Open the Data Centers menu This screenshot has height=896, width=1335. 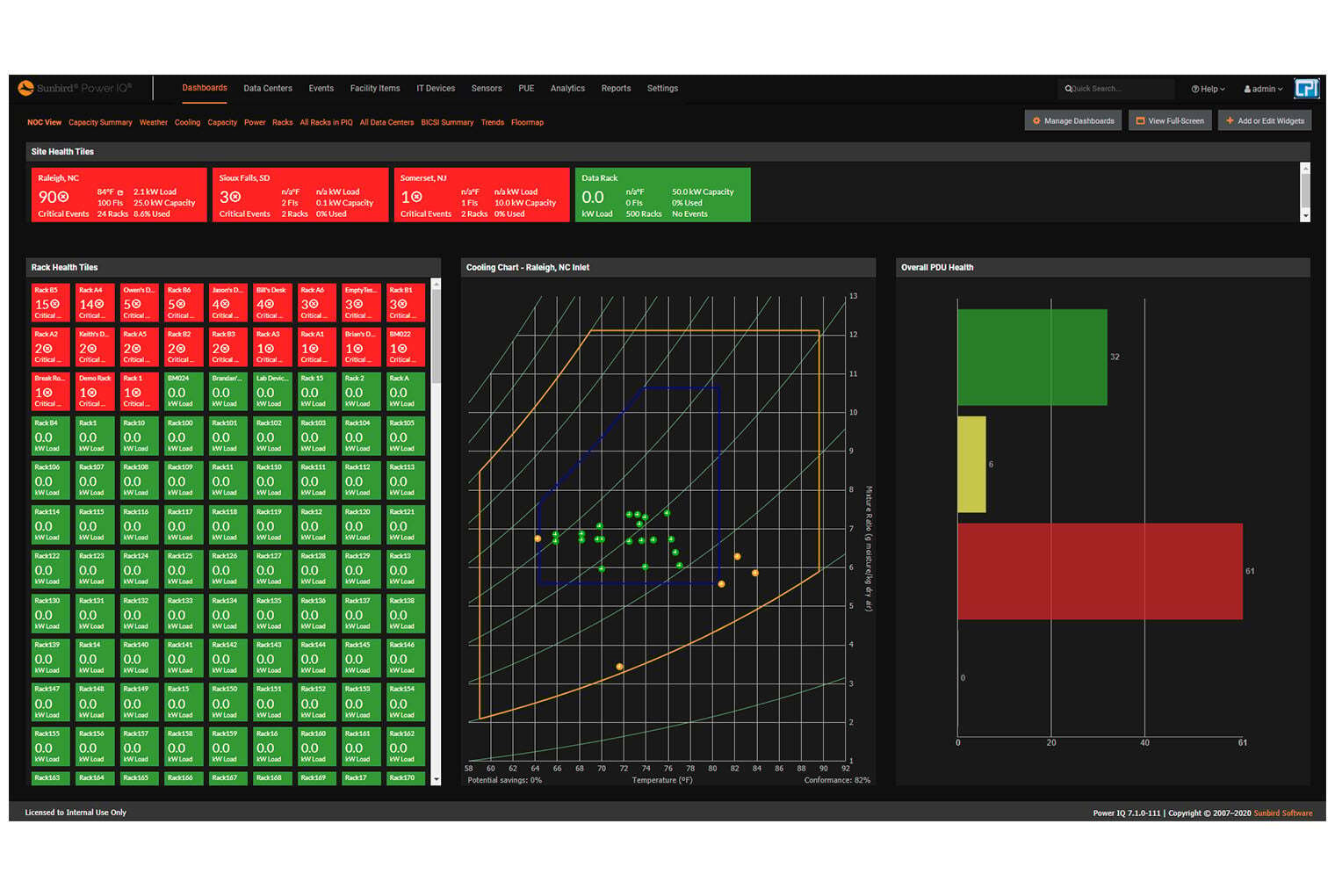(x=268, y=89)
